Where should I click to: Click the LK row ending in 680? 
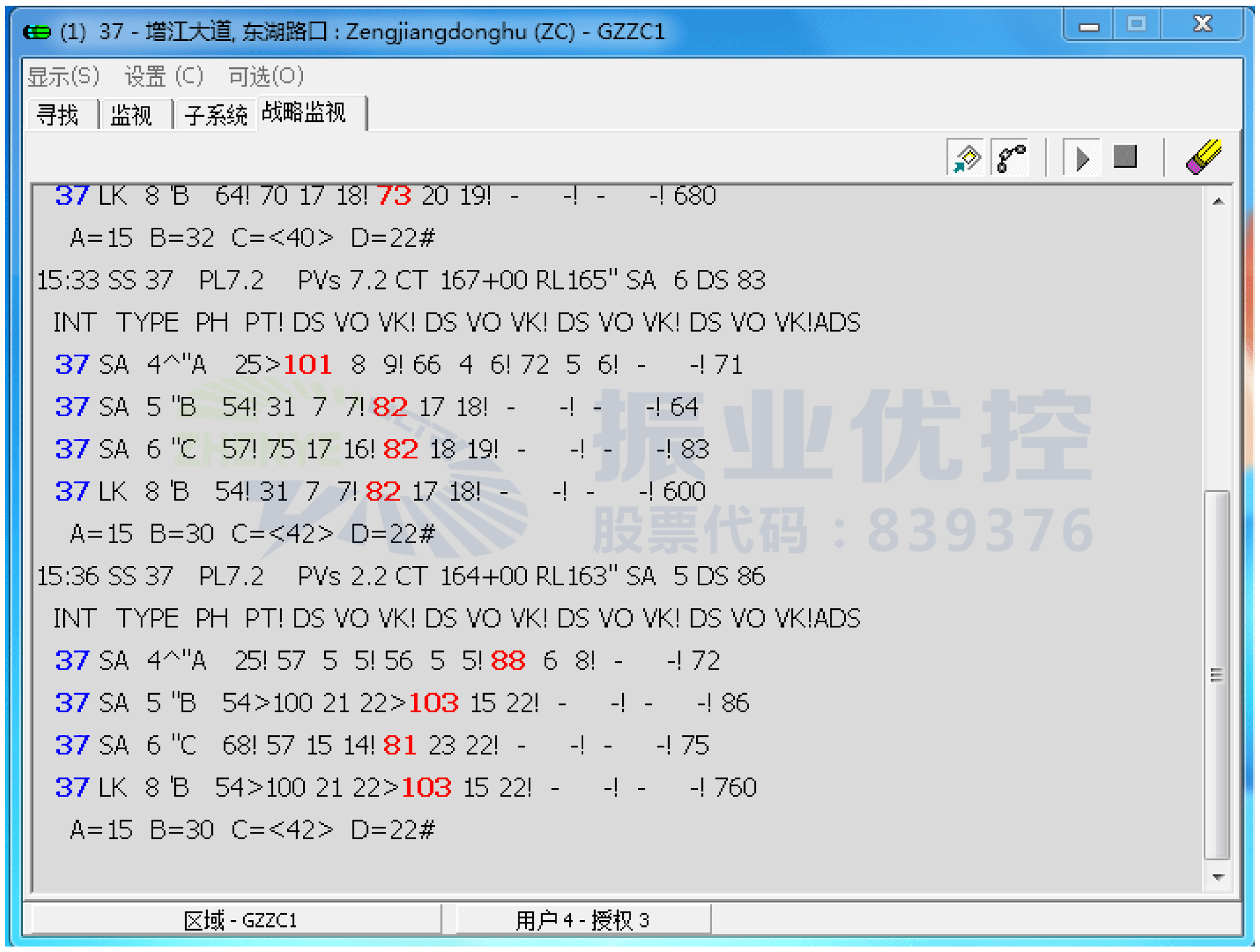tap(385, 196)
